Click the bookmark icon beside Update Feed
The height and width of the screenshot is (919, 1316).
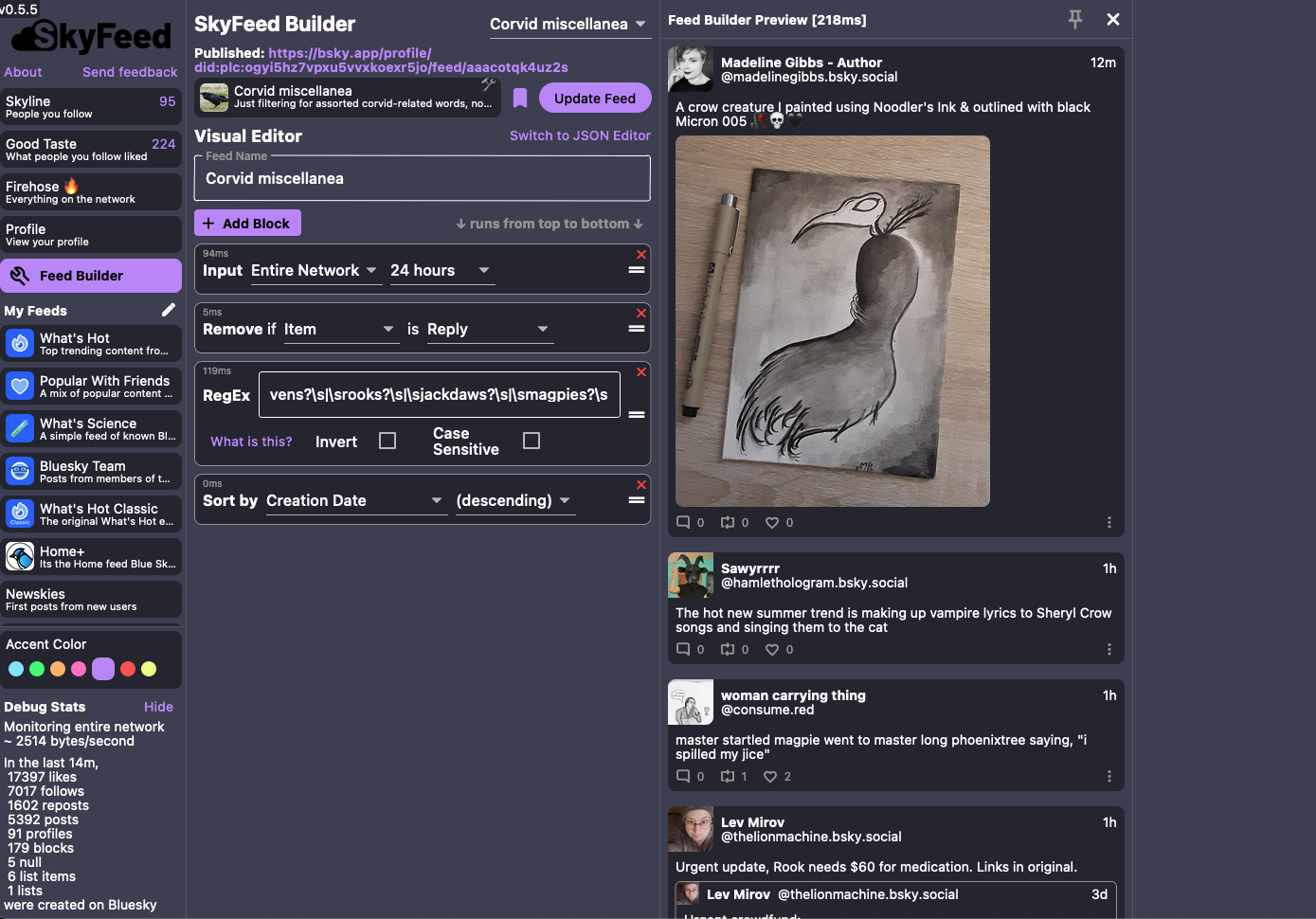(x=520, y=98)
